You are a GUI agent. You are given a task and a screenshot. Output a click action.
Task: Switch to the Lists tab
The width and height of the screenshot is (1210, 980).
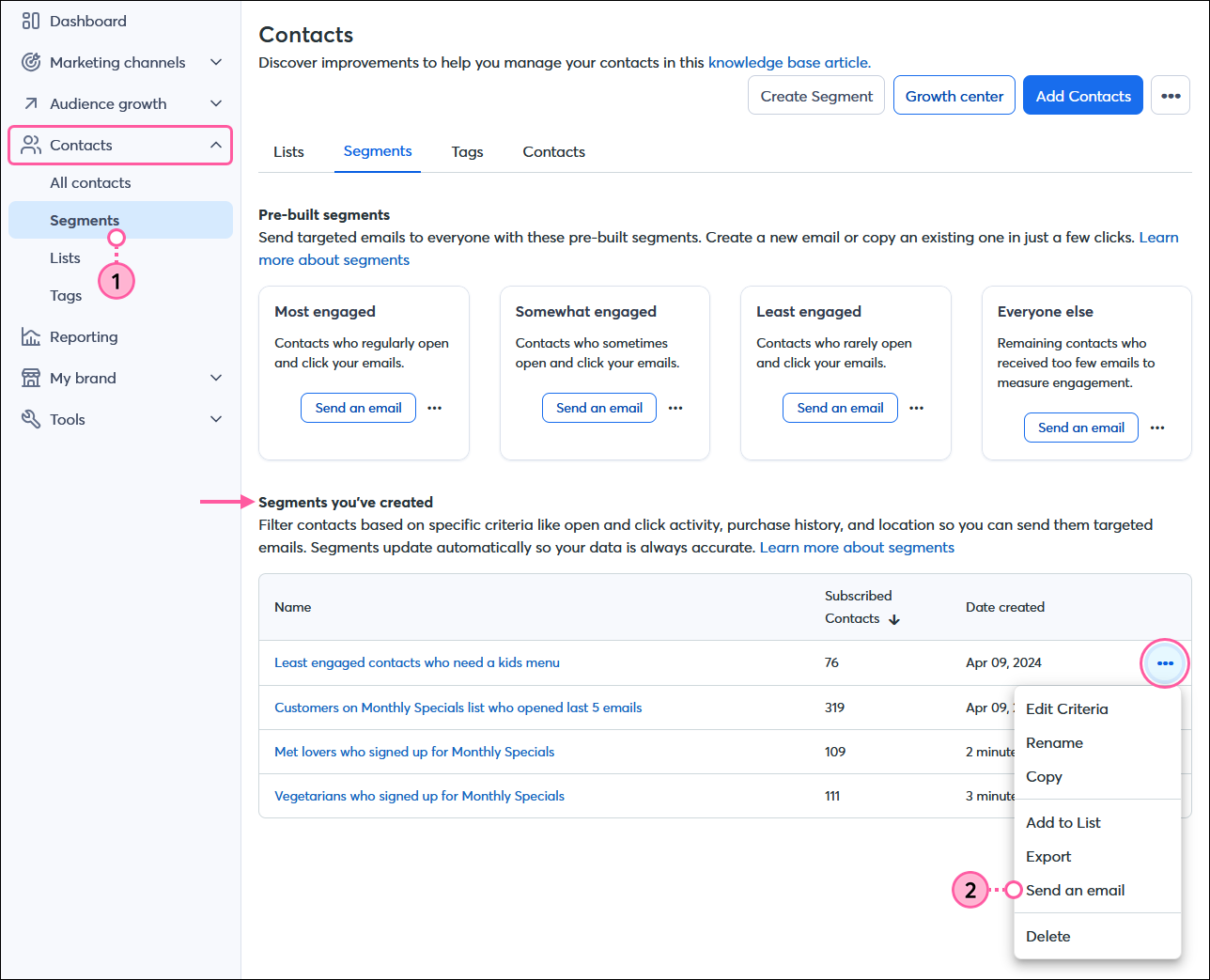point(288,151)
